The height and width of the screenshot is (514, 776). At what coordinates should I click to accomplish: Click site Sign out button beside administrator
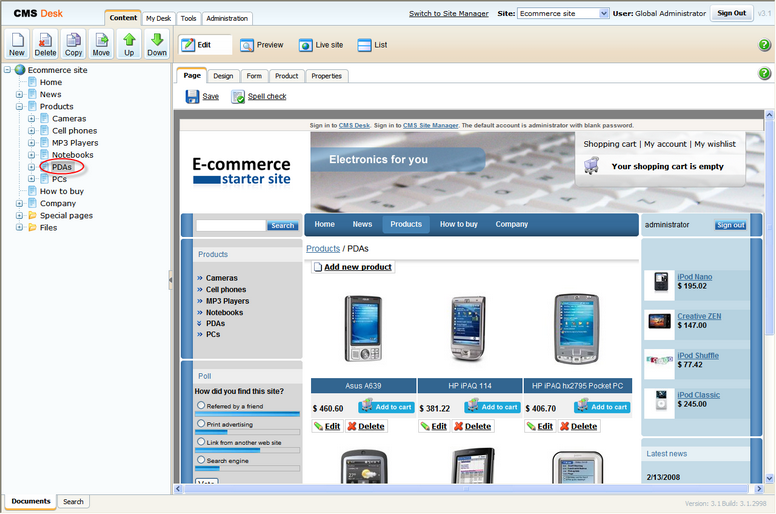coord(730,225)
